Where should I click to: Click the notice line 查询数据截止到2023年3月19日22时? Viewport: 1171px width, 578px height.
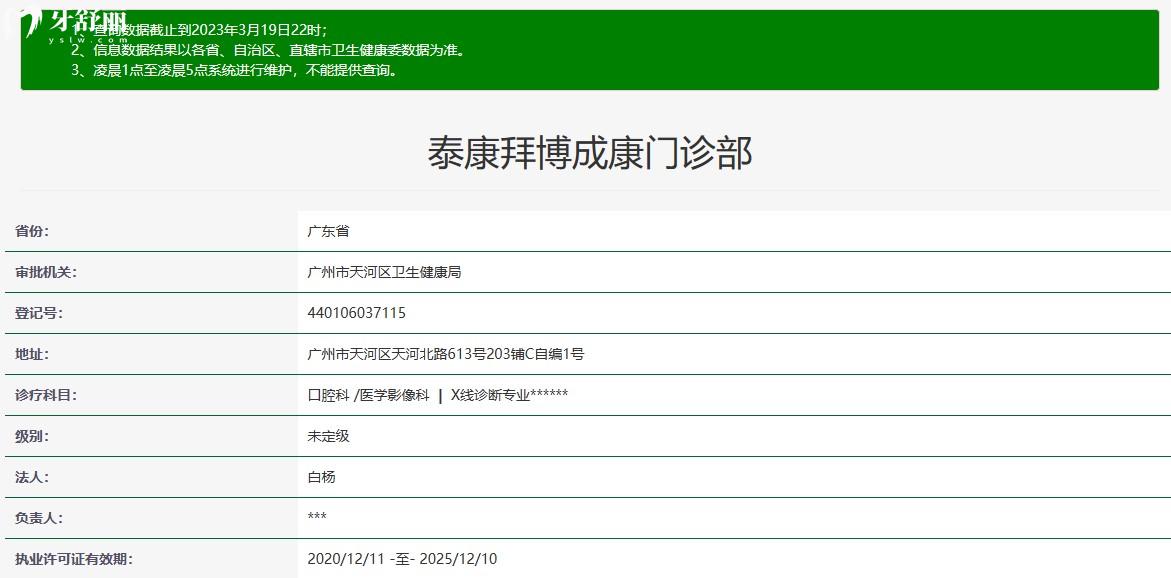200,30
